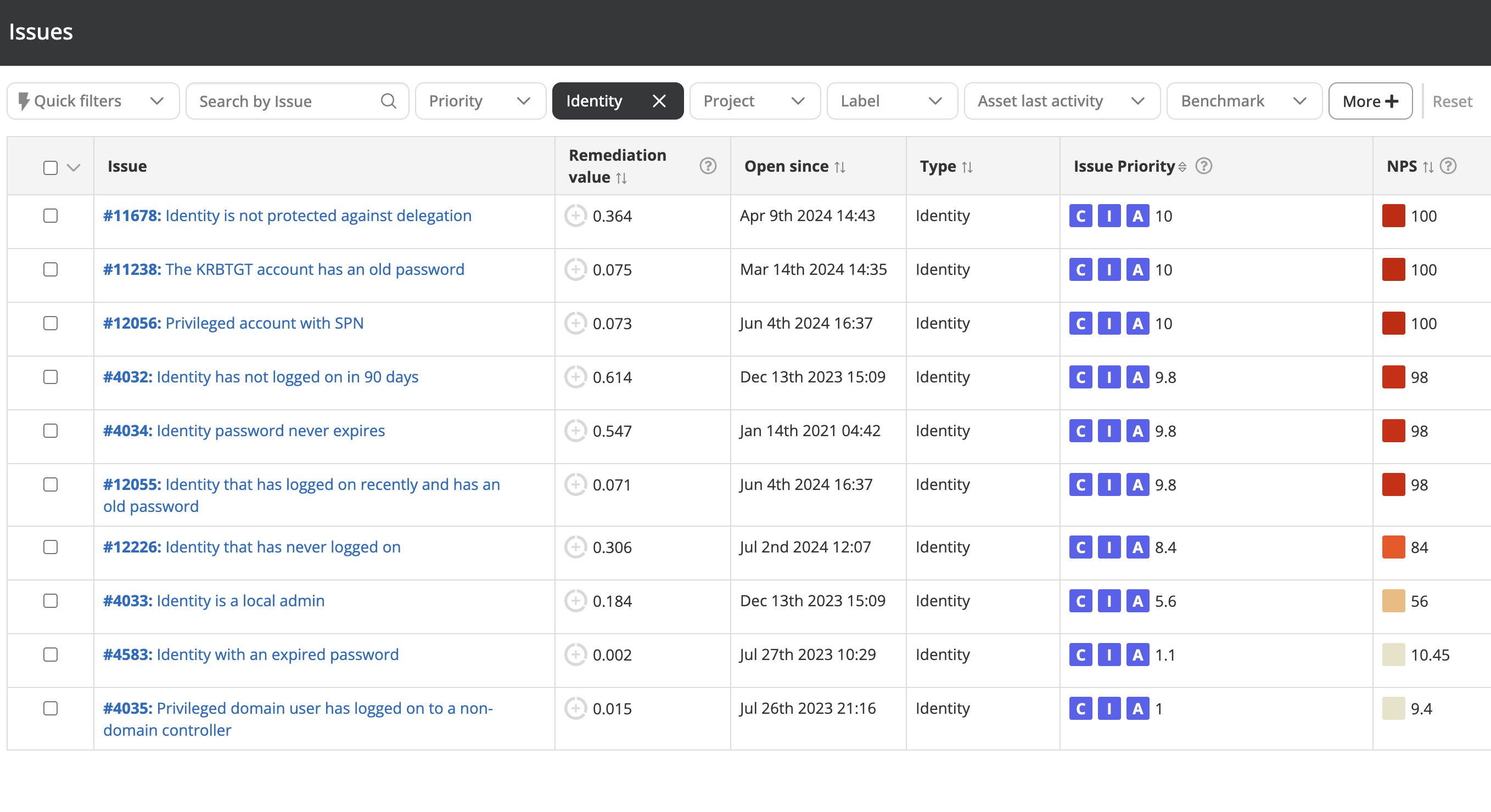The height and width of the screenshot is (812, 1491).
Task: Click the C badge for issue #11238
Action: pyautogui.click(x=1080, y=269)
